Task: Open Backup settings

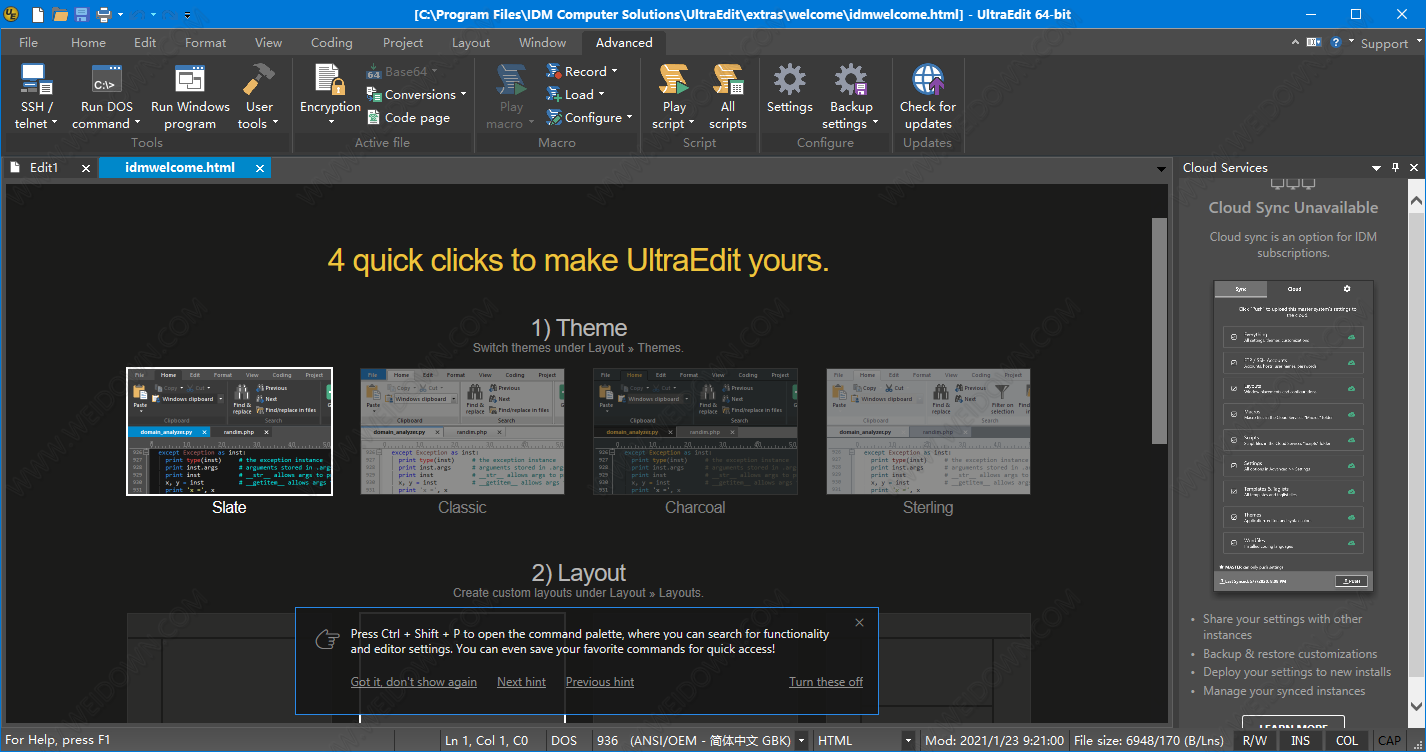Action: [x=851, y=97]
